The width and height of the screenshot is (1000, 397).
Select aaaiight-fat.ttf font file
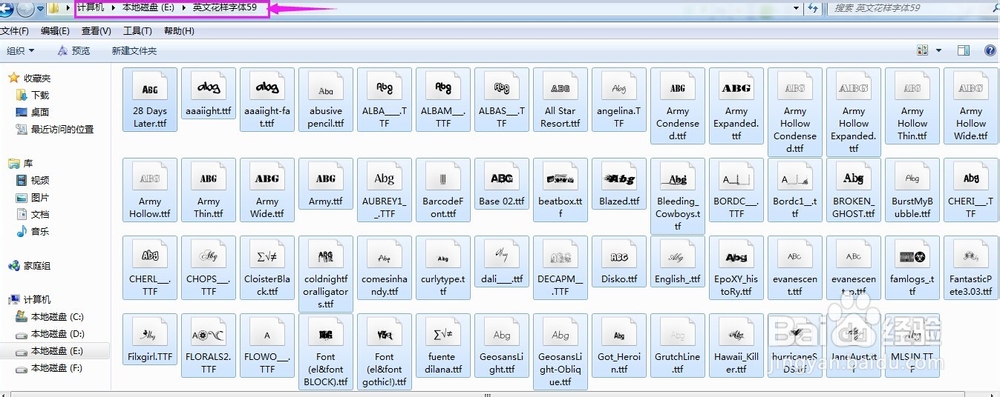coord(267,100)
